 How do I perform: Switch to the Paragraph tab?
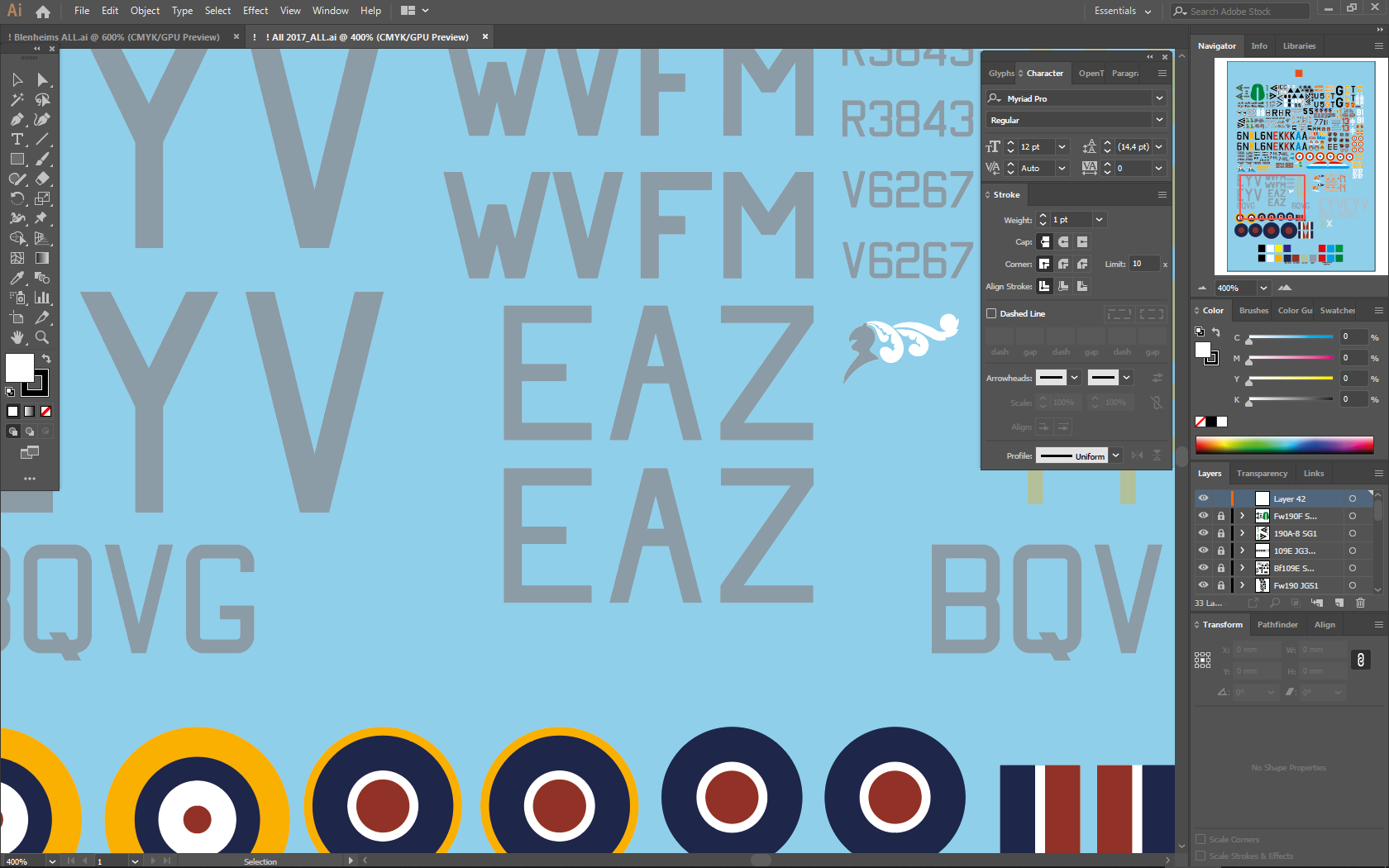click(x=1125, y=74)
